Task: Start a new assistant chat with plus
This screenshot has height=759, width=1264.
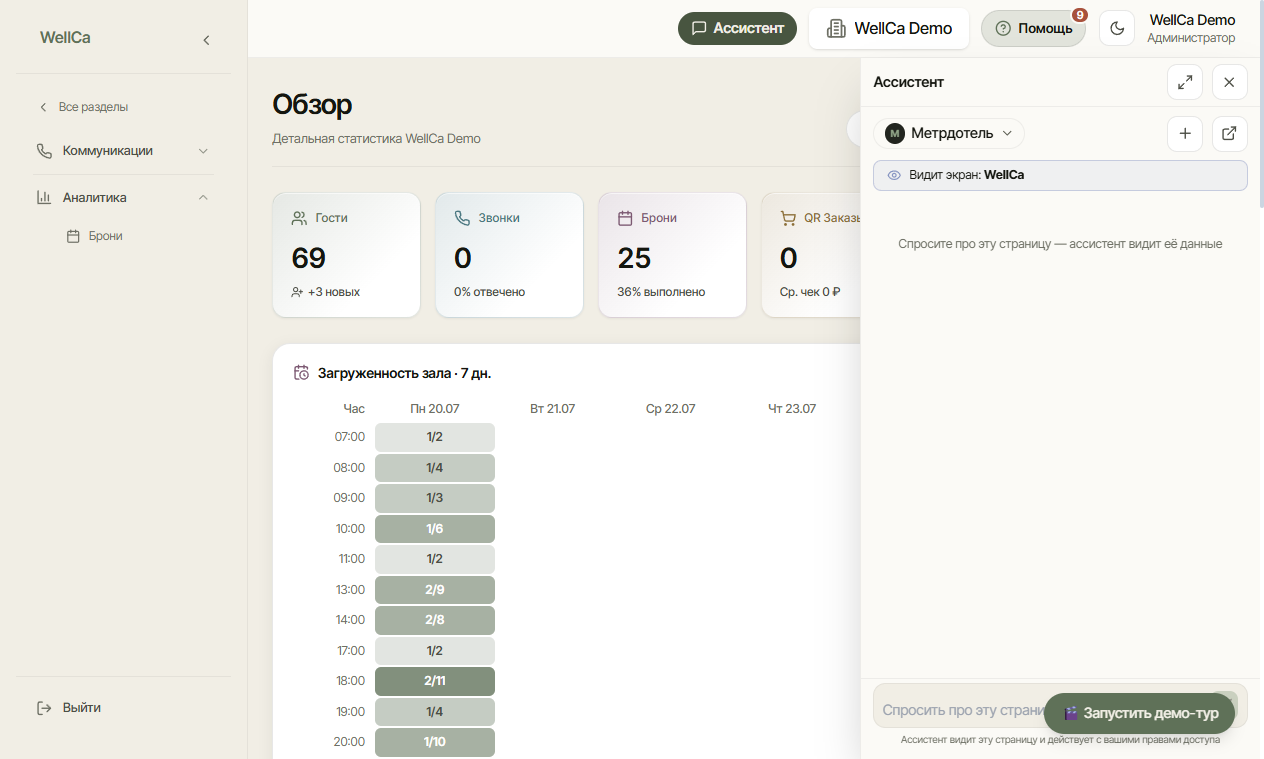Action: (x=1185, y=133)
